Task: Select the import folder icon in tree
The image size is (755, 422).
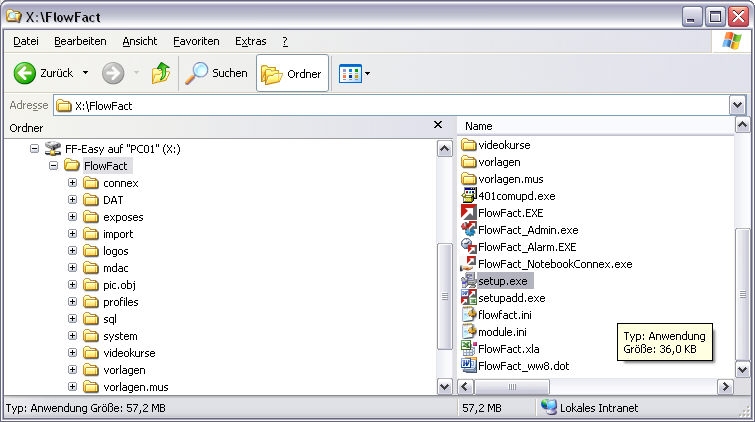Action: click(91, 234)
